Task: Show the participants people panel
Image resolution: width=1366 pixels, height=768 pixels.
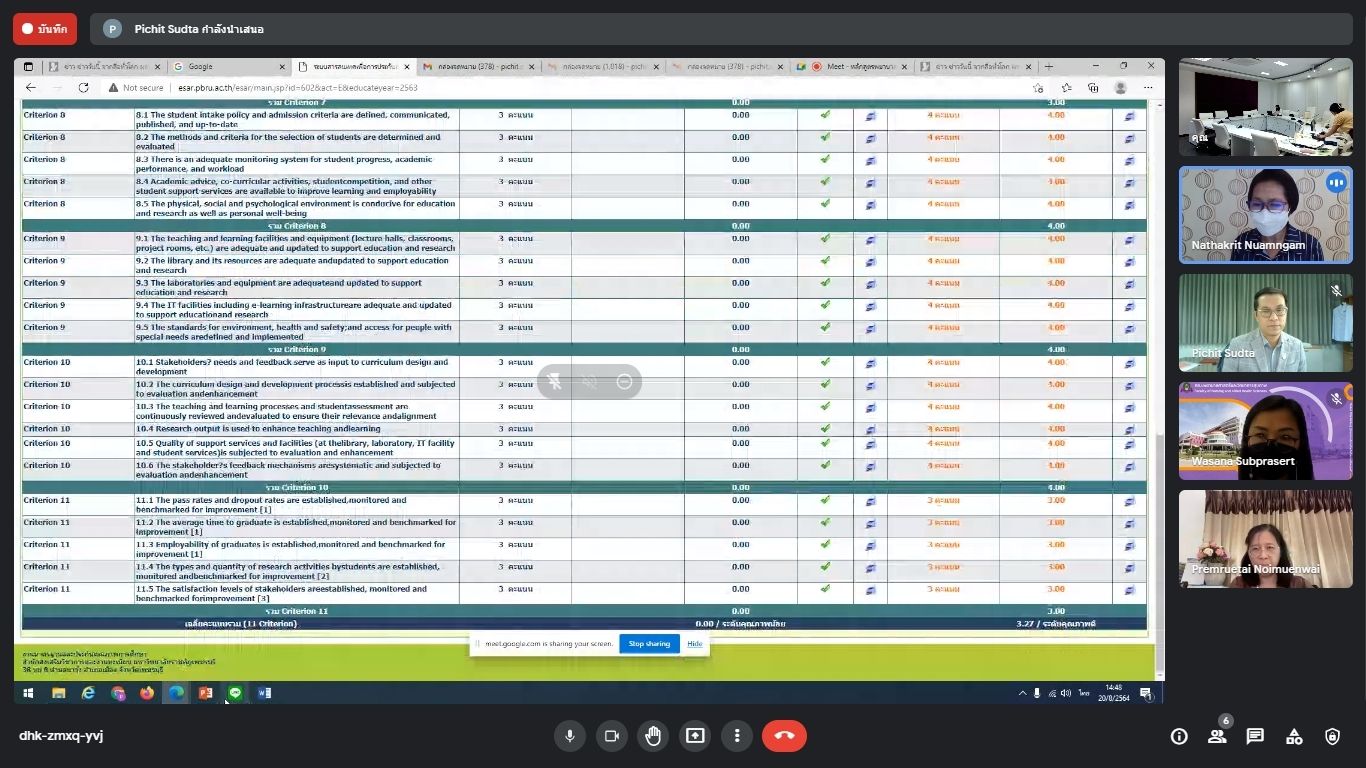Action: 1217,736
